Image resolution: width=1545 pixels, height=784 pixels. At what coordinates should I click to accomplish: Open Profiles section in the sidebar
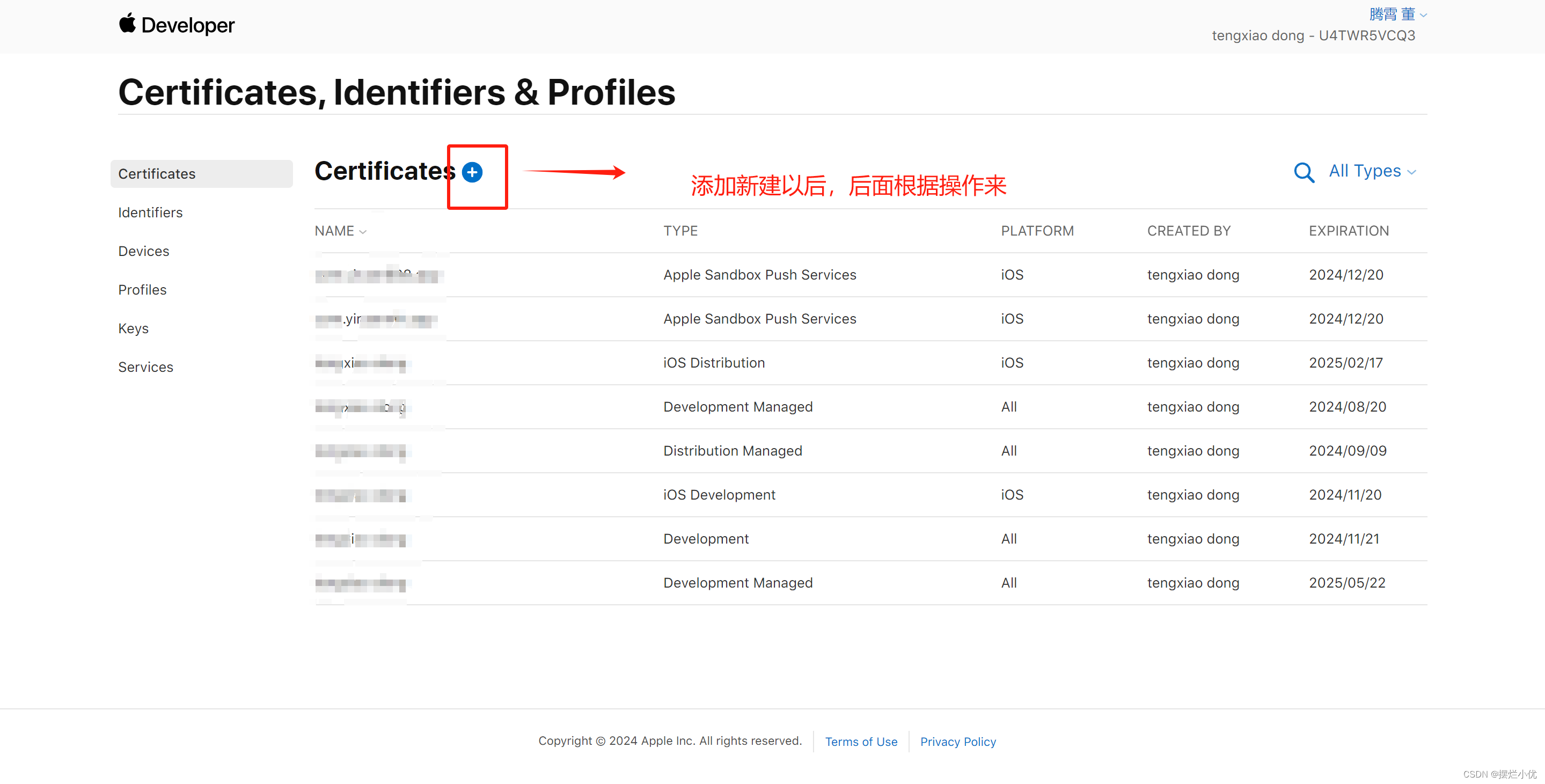(x=142, y=290)
